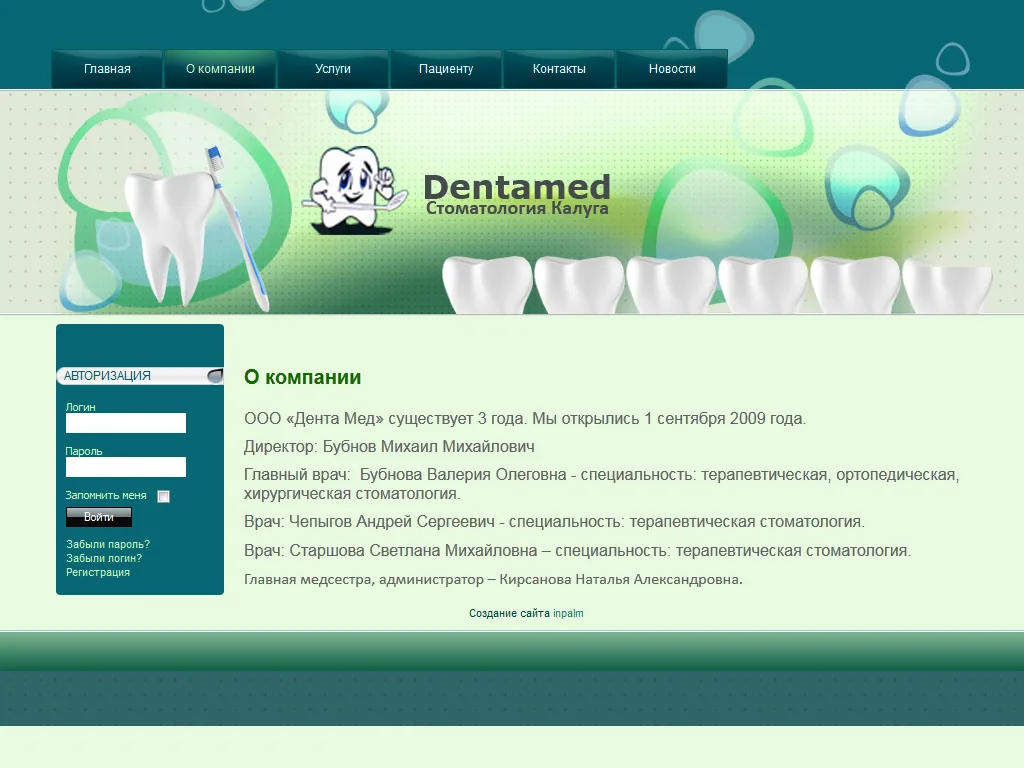This screenshot has height=768, width=1024.
Task: Select the О компании menu tab
Action: click(x=220, y=69)
